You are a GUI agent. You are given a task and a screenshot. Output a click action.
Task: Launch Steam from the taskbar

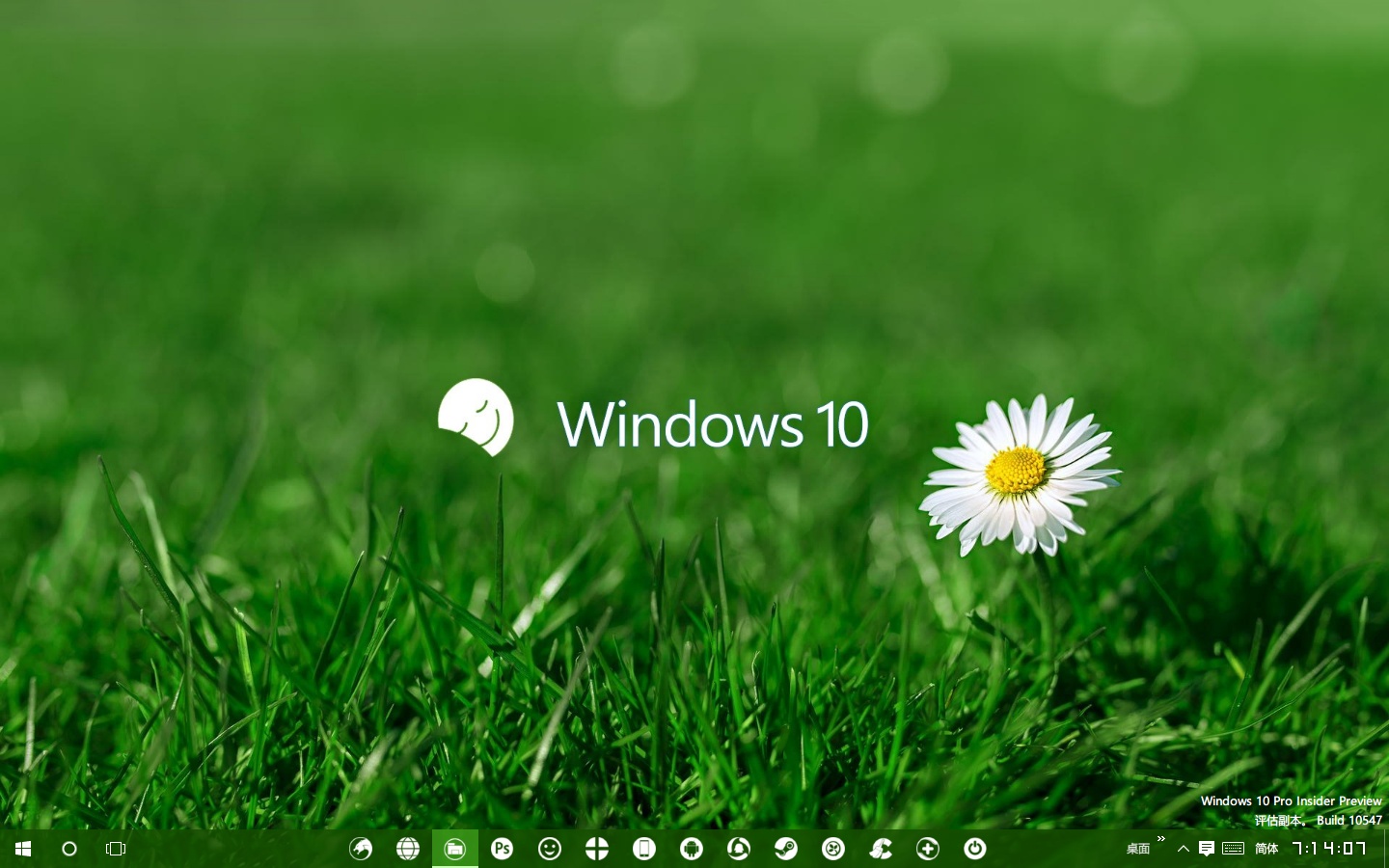786,849
